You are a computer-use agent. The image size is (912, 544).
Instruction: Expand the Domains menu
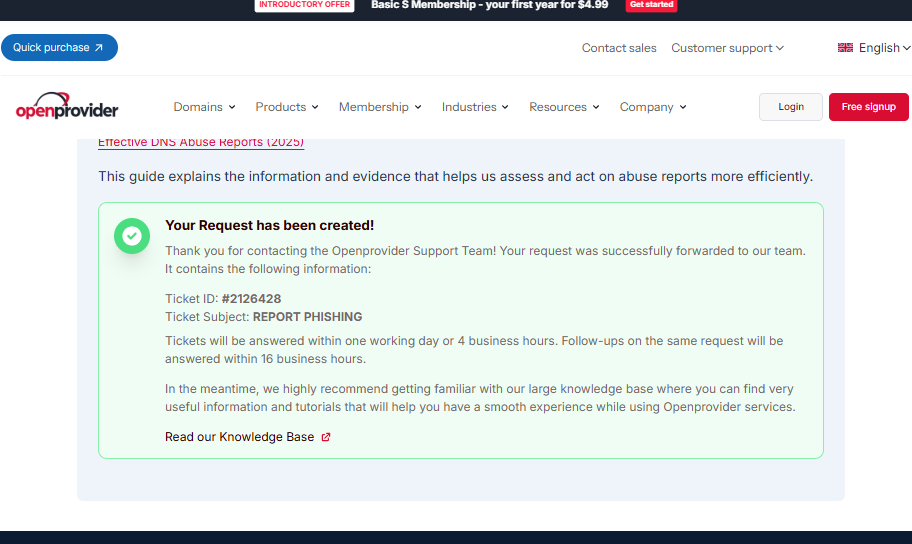[204, 107]
